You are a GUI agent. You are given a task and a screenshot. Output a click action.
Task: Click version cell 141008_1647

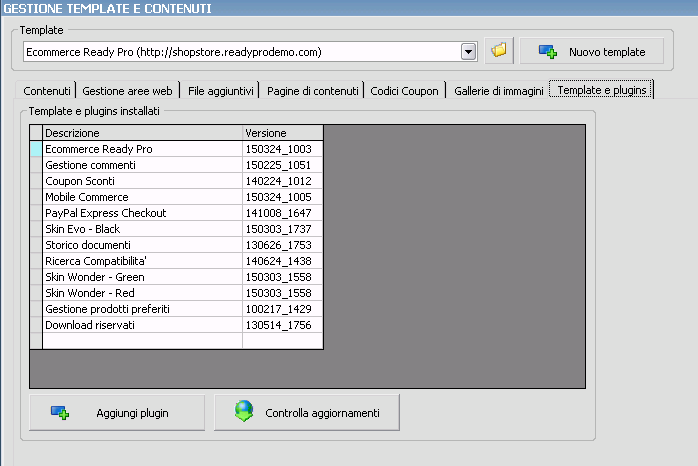click(283, 213)
